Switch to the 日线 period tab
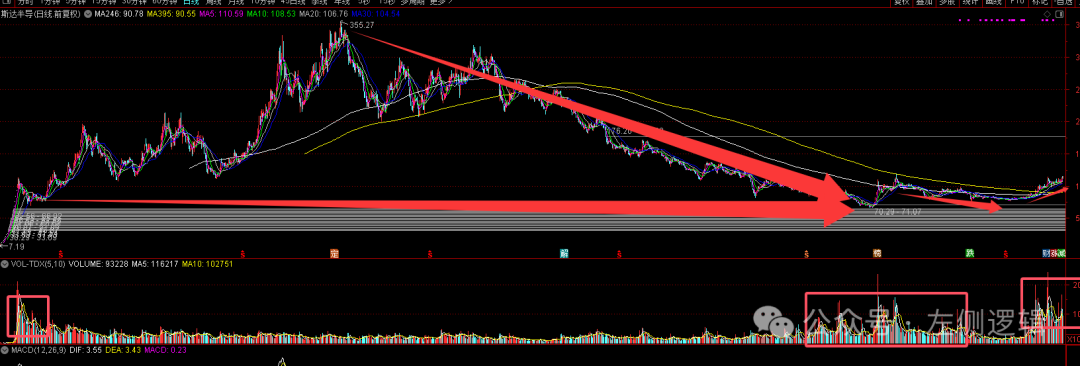The width and height of the screenshot is (1080, 366). point(191,3)
